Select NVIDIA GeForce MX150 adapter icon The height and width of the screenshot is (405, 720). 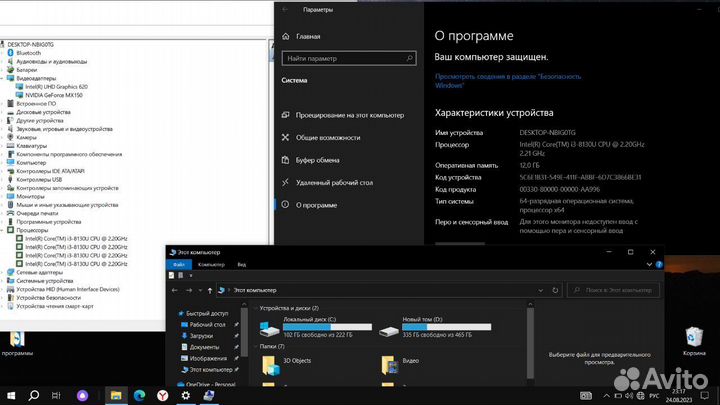[x=19, y=95]
